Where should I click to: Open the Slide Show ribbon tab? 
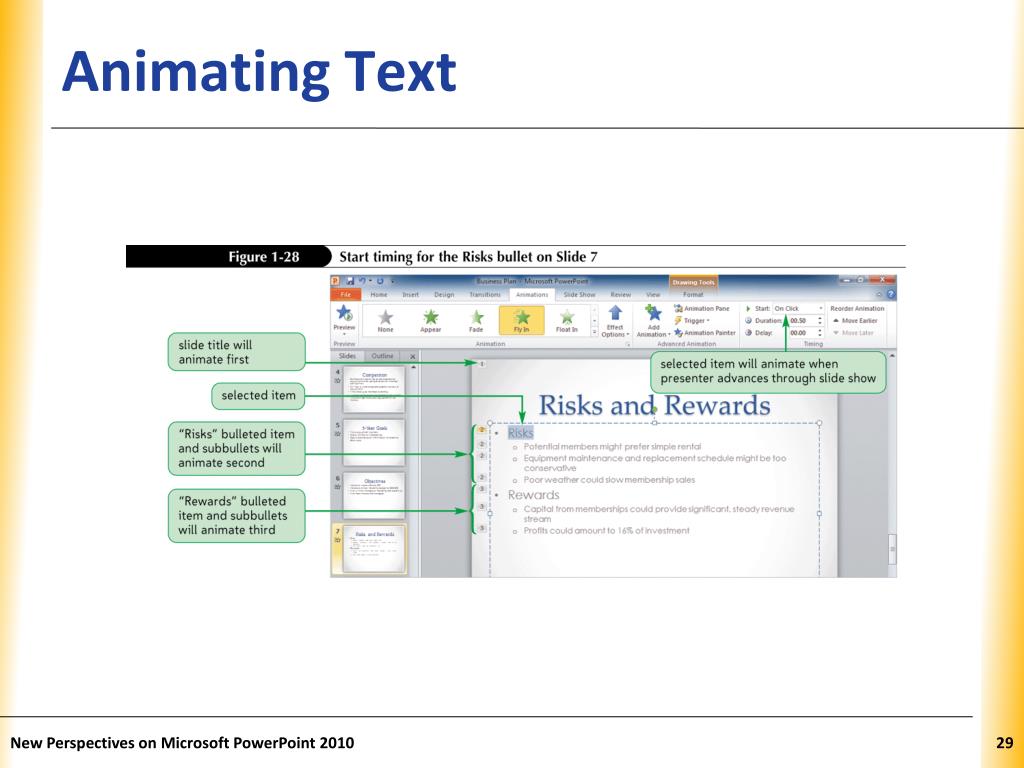click(x=579, y=295)
